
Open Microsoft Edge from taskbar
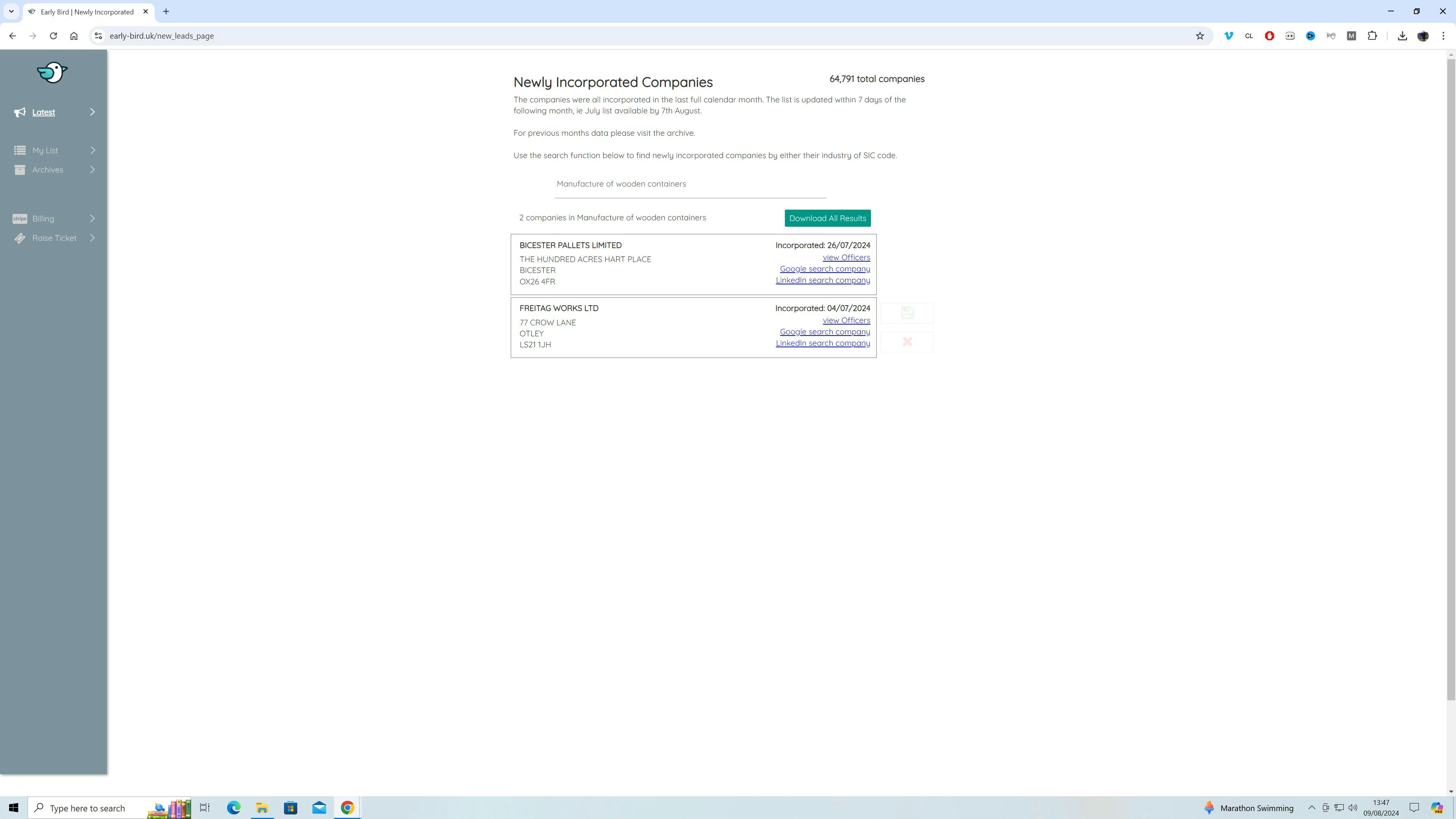click(234, 808)
